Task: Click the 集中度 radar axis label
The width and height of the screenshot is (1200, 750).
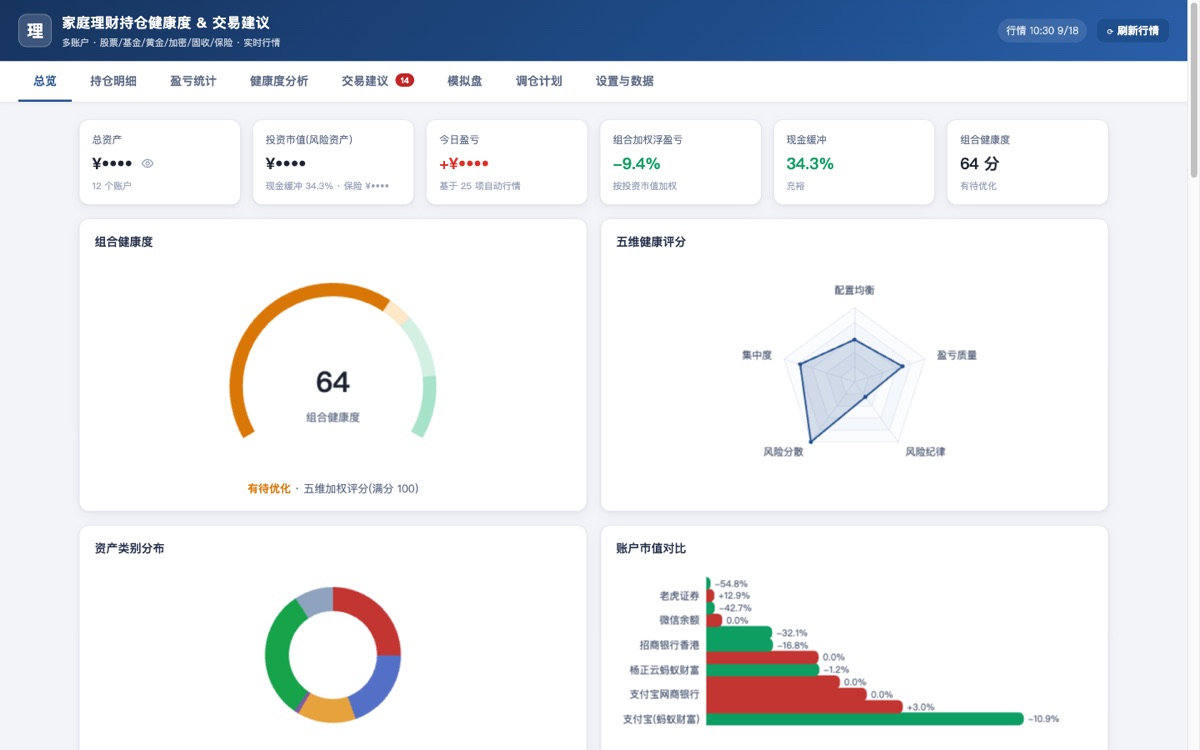Action: (x=757, y=355)
